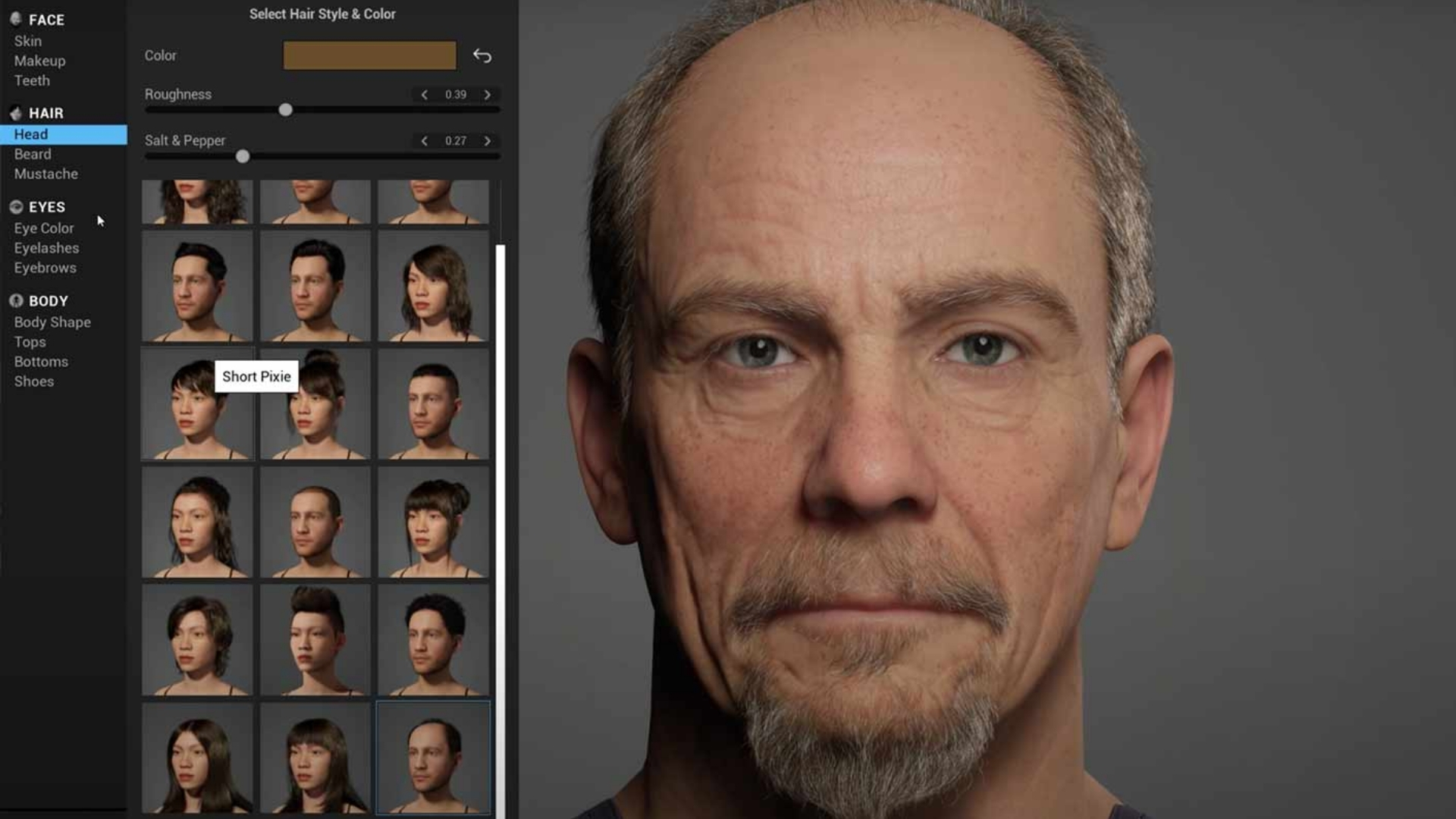Image resolution: width=1456 pixels, height=819 pixels.
Task: Switch to the Beard category
Action: click(x=33, y=153)
